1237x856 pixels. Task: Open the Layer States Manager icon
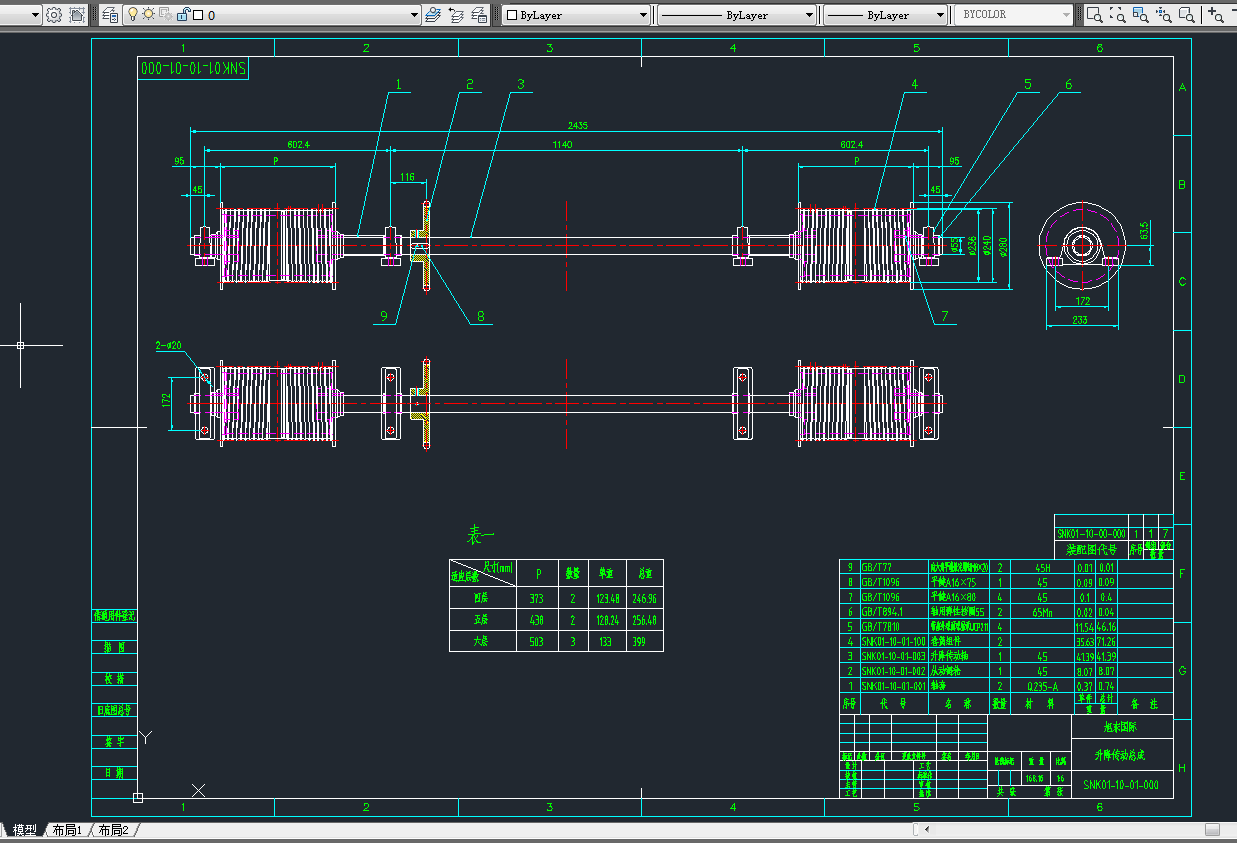(479, 15)
